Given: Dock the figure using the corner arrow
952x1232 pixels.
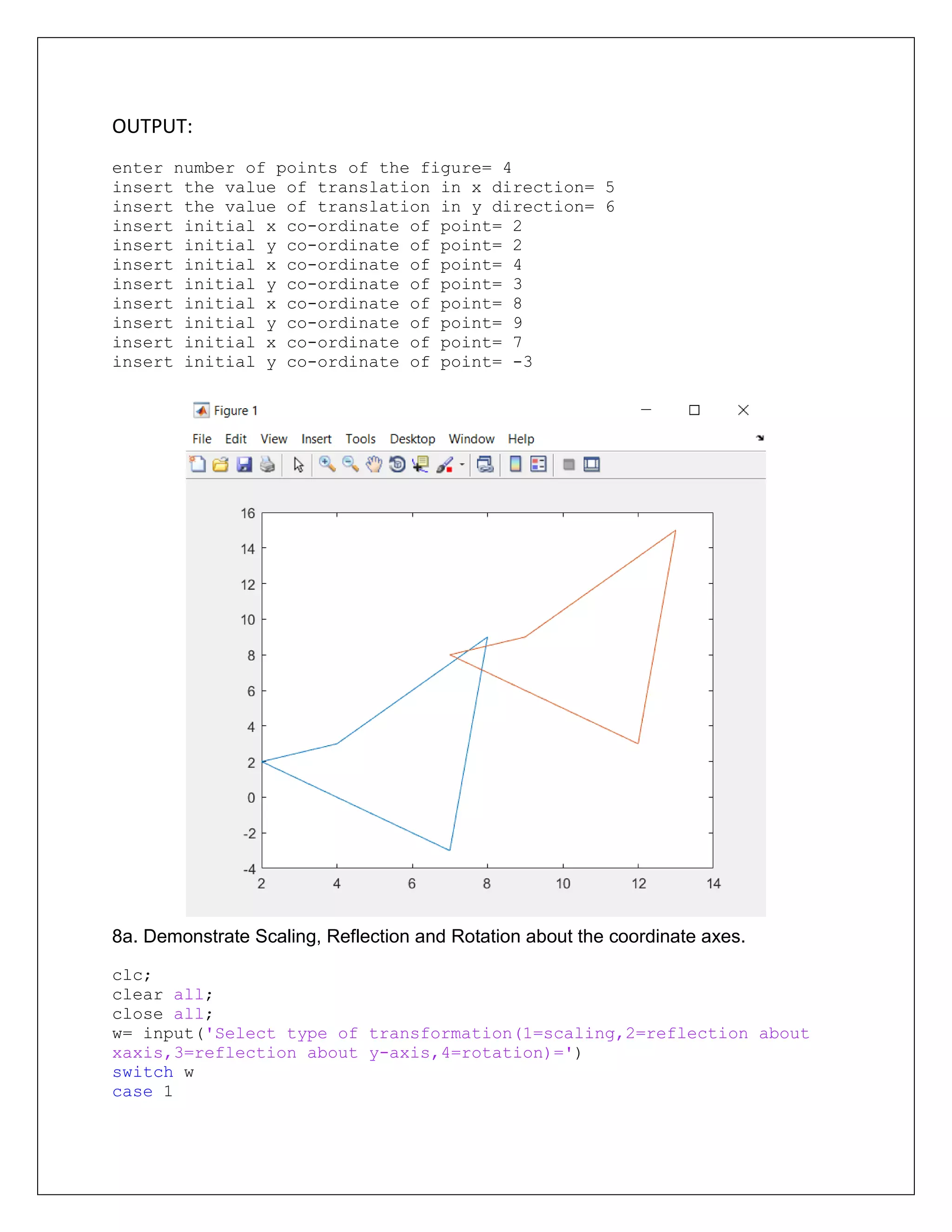Looking at the screenshot, I should (x=760, y=438).
